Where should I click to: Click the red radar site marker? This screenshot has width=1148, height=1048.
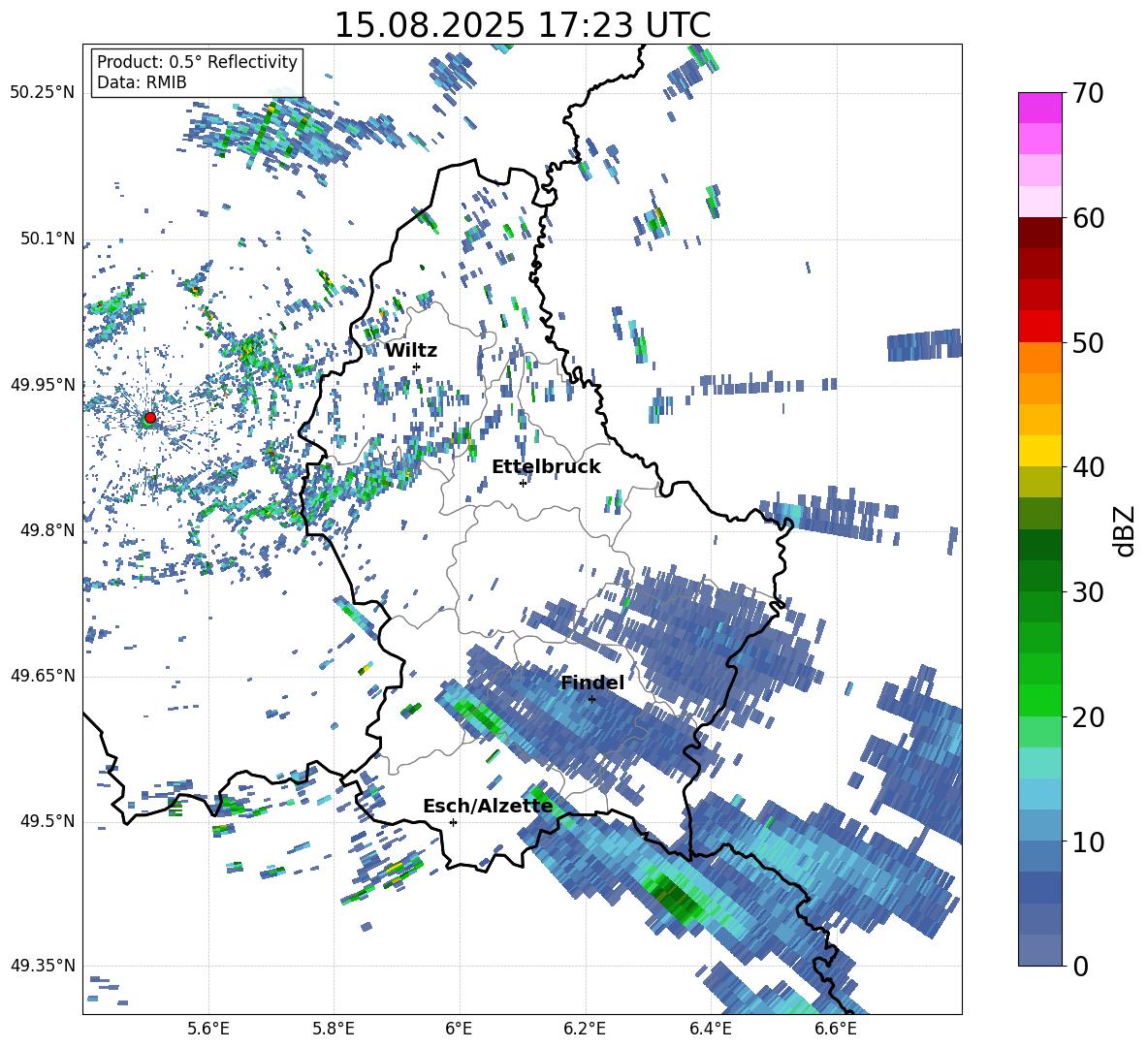[150, 418]
